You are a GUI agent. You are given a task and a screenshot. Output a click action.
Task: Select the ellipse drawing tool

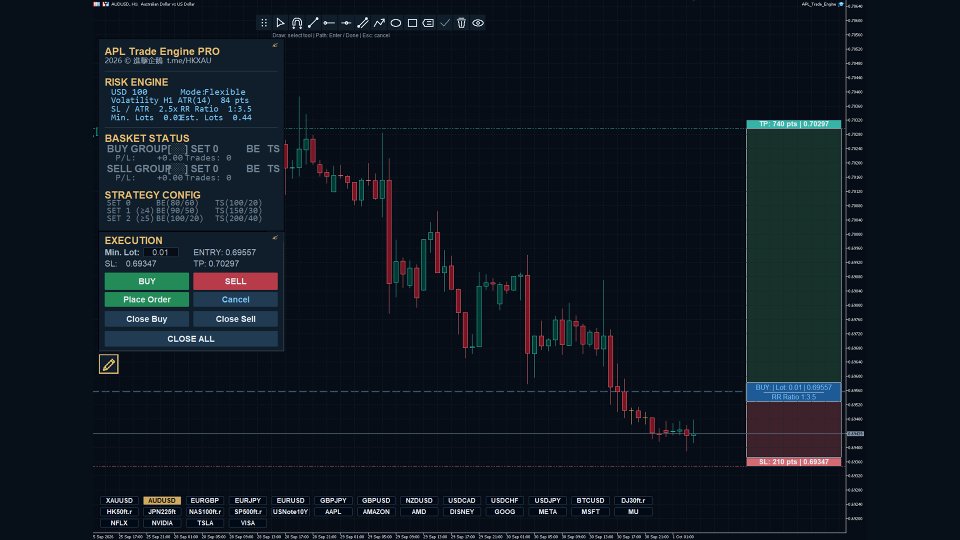(396, 23)
